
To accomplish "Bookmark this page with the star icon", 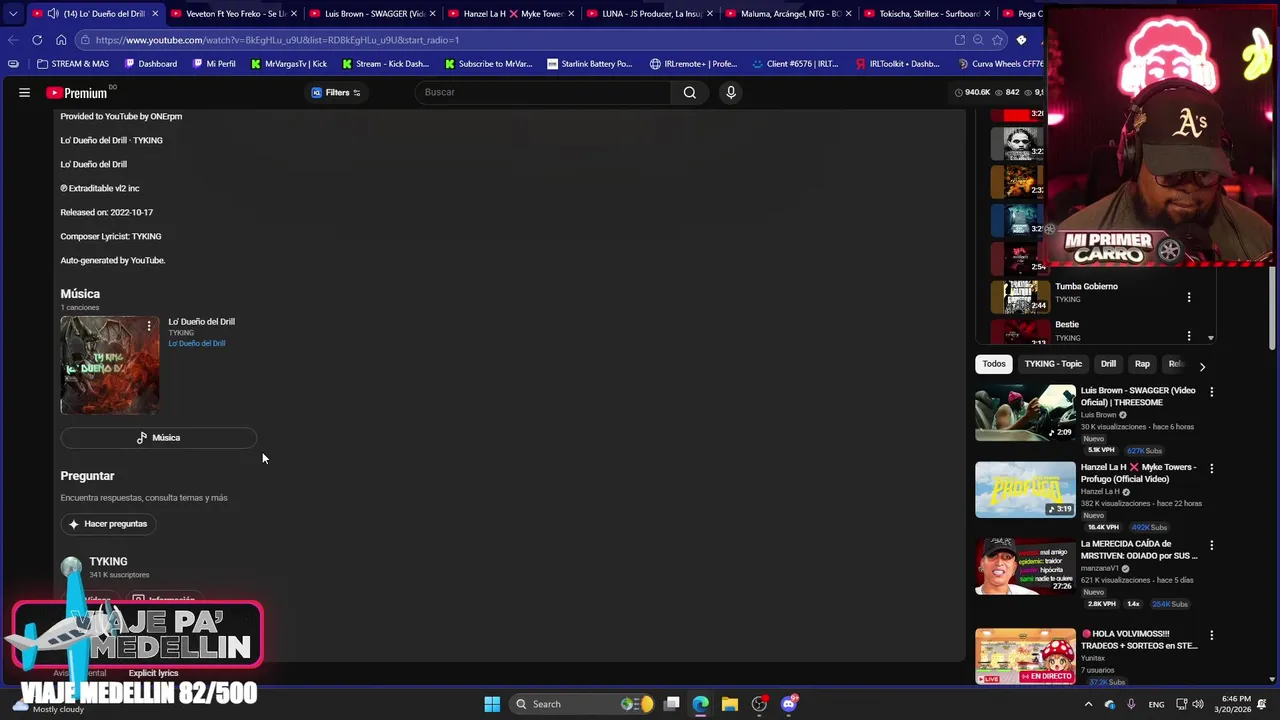I will click(x=997, y=40).
